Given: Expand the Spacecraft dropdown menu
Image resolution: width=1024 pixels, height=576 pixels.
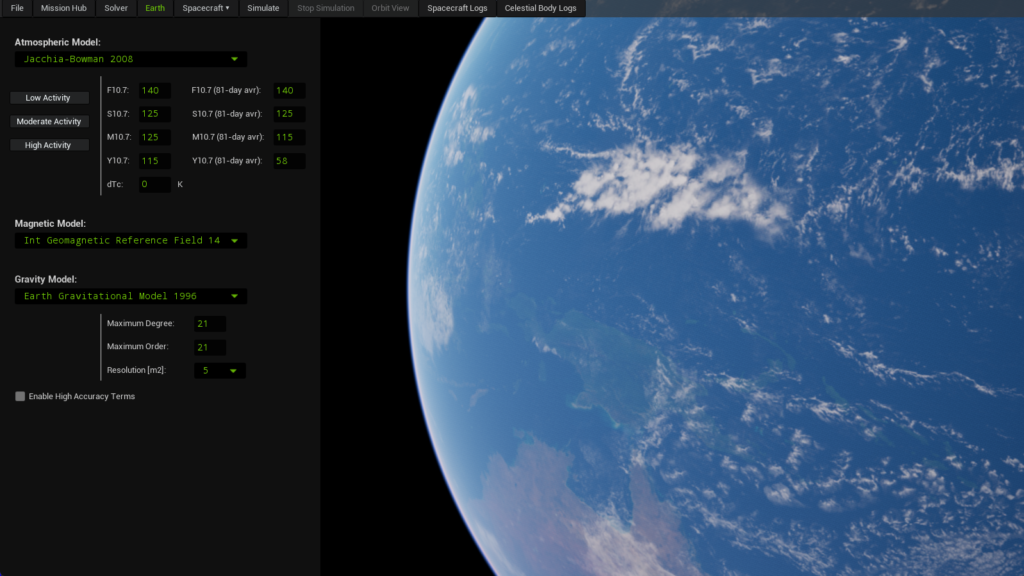Looking at the screenshot, I should point(205,8).
